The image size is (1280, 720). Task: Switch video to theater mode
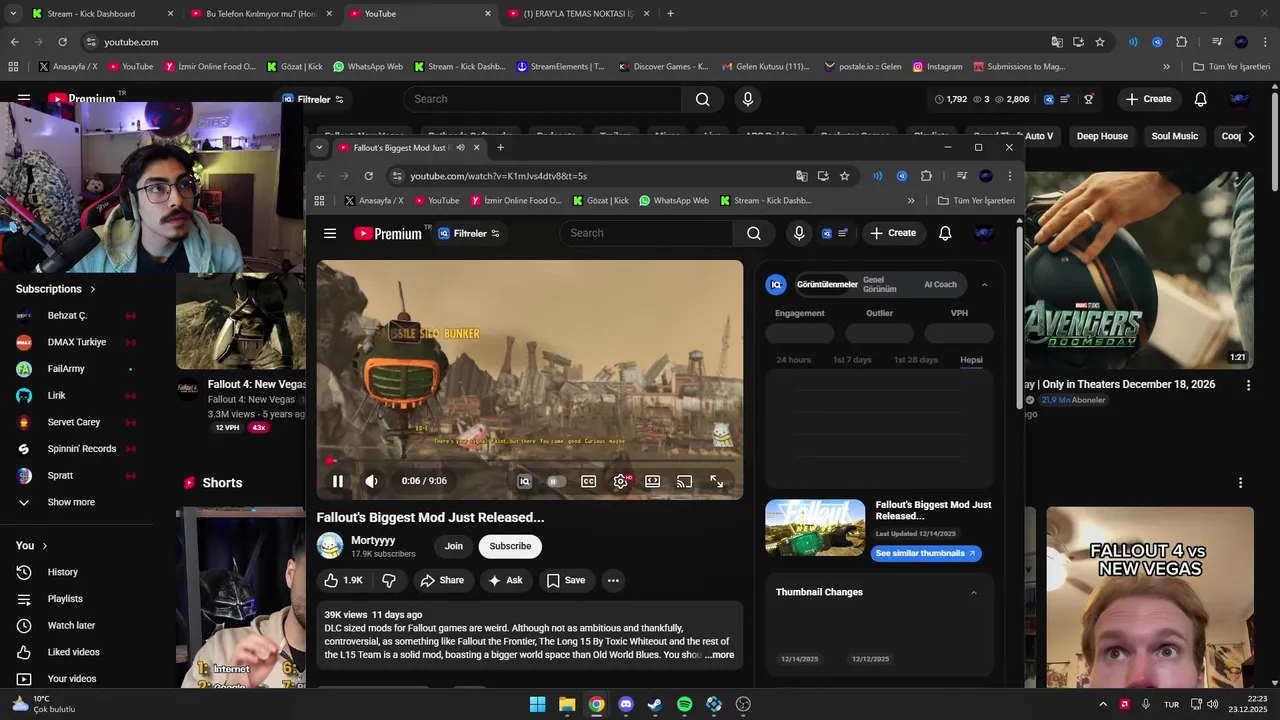[652, 481]
